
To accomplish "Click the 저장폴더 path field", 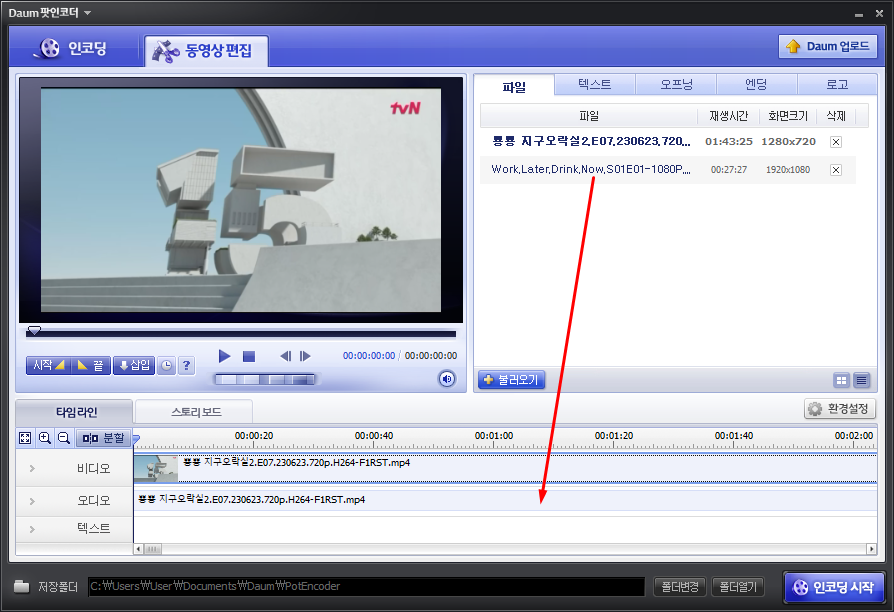I will coord(366,586).
